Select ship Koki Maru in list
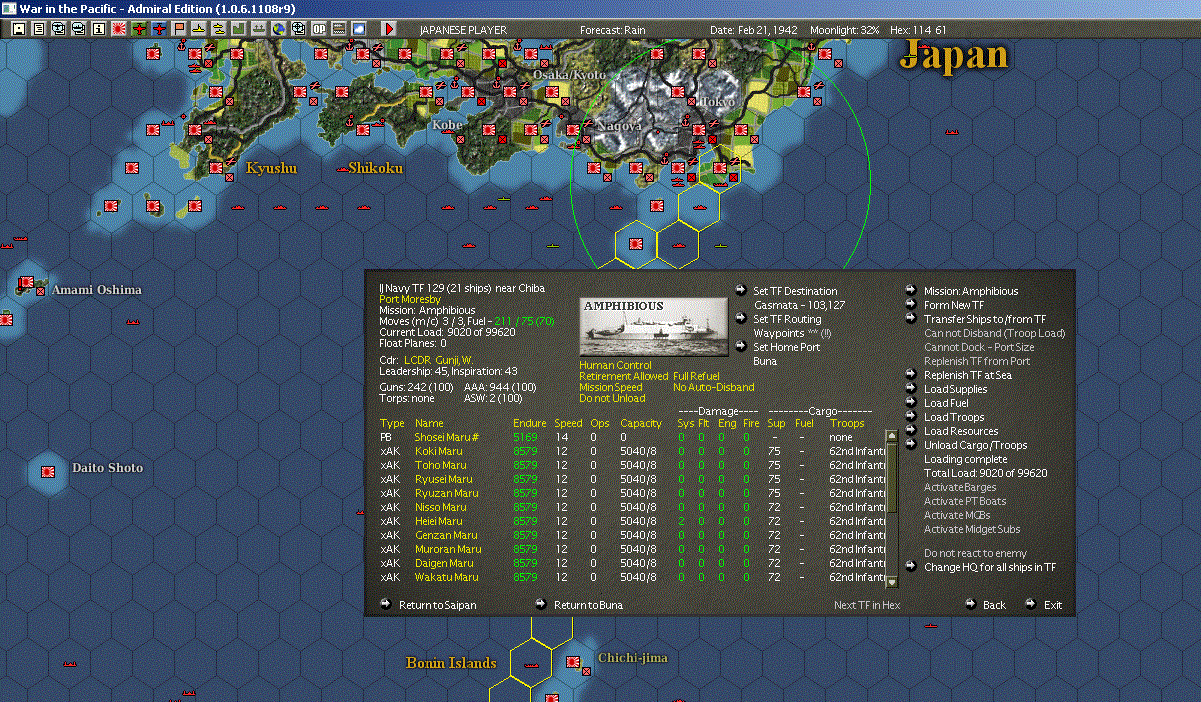The image size is (1201, 702). click(439, 451)
